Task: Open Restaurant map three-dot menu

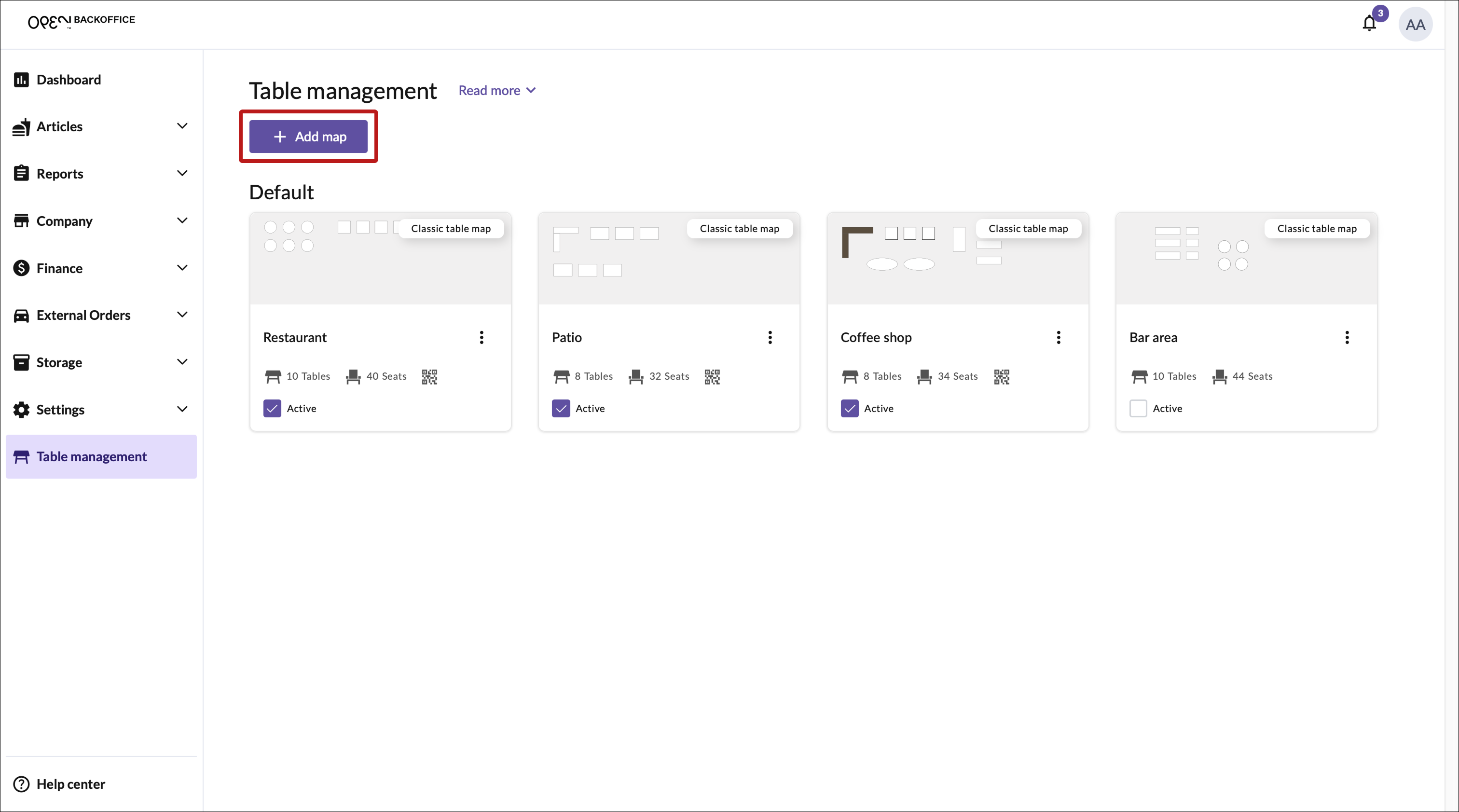Action: (x=482, y=337)
